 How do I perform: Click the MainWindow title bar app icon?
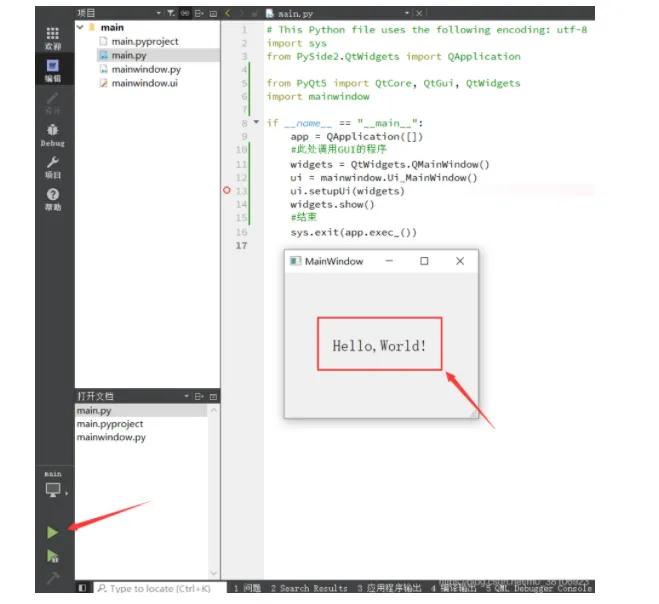click(295, 261)
